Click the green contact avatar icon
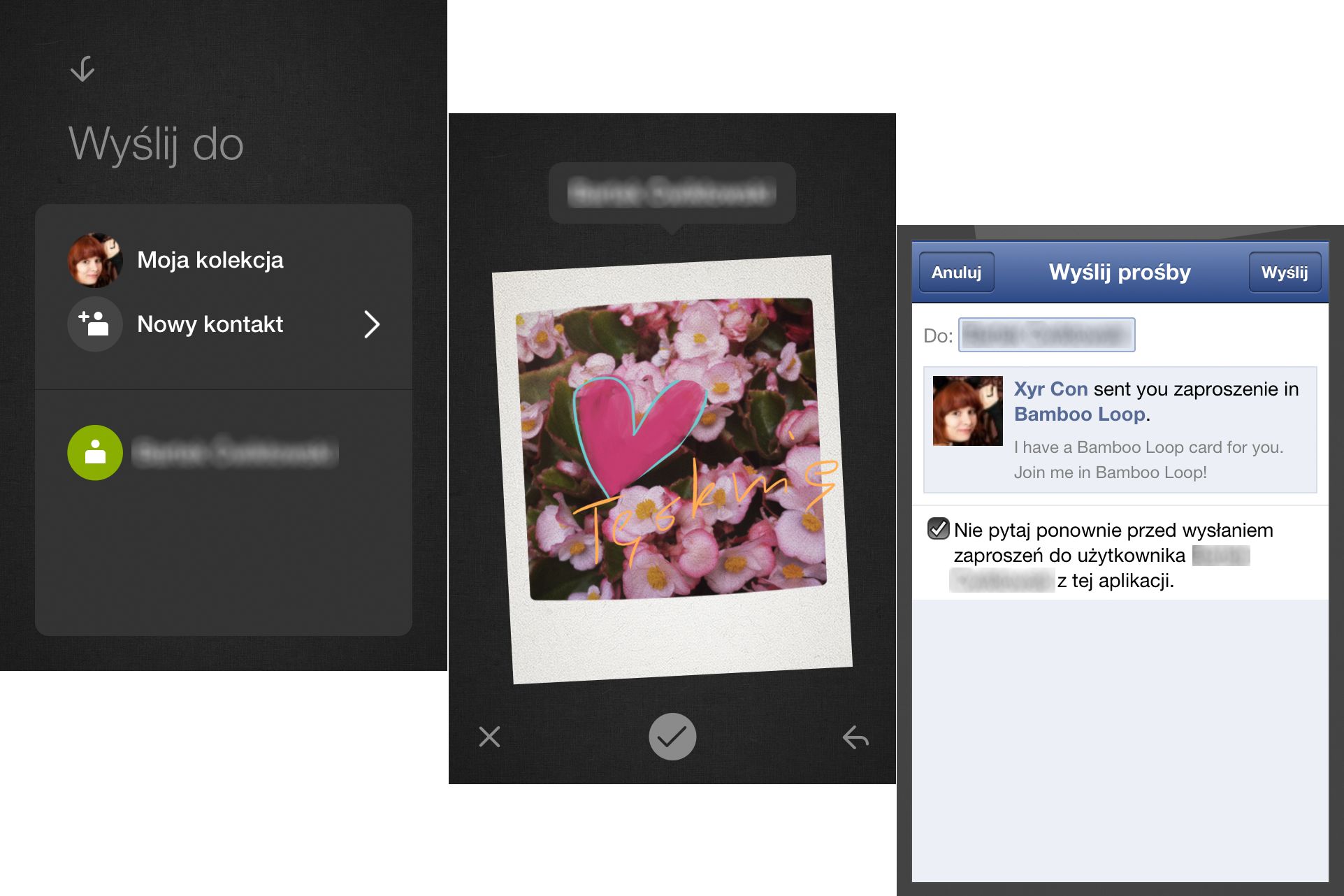Screen dimensions: 1344x896 click(x=95, y=453)
